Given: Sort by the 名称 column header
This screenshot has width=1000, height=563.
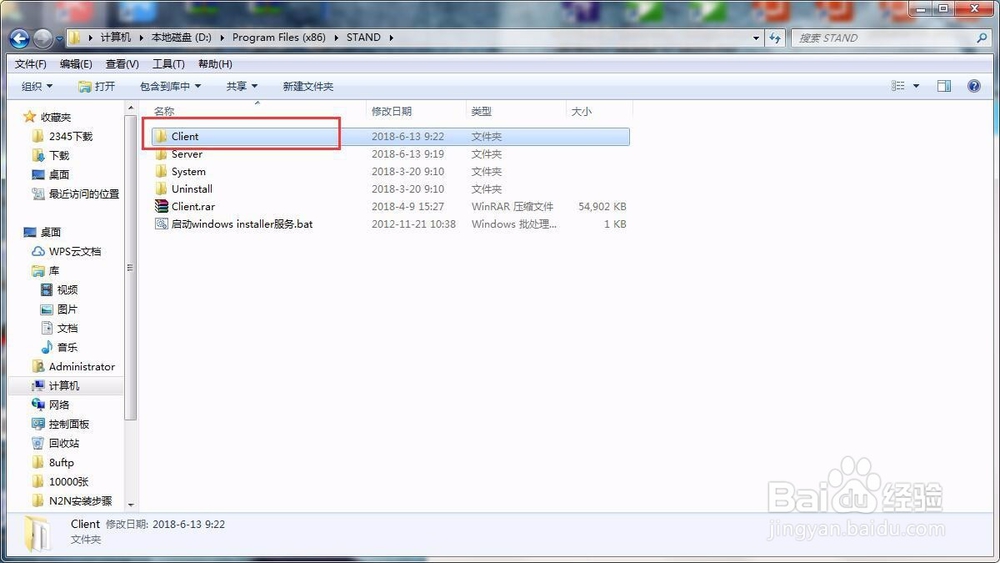Looking at the screenshot, I should [164, 112].
